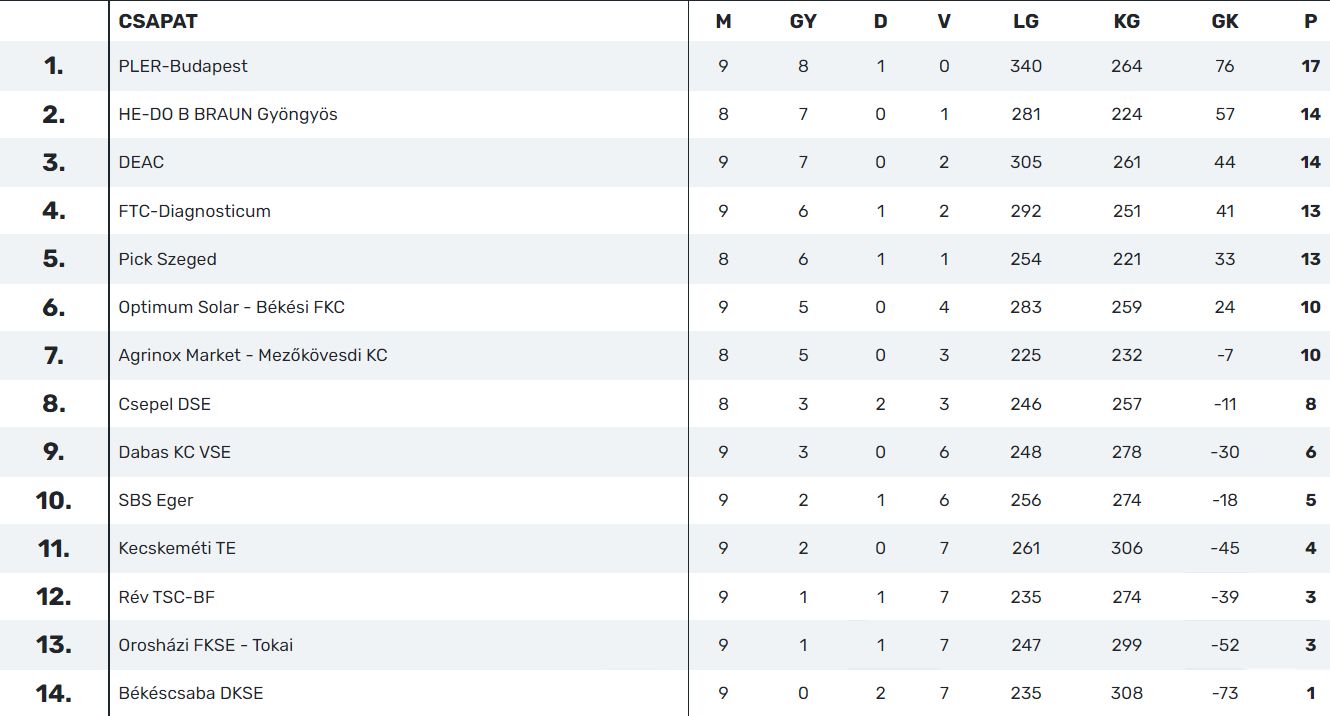This screenshot has height=716, width=1330.
Task: Sort by the P points column header
Action: [1311, 21]
